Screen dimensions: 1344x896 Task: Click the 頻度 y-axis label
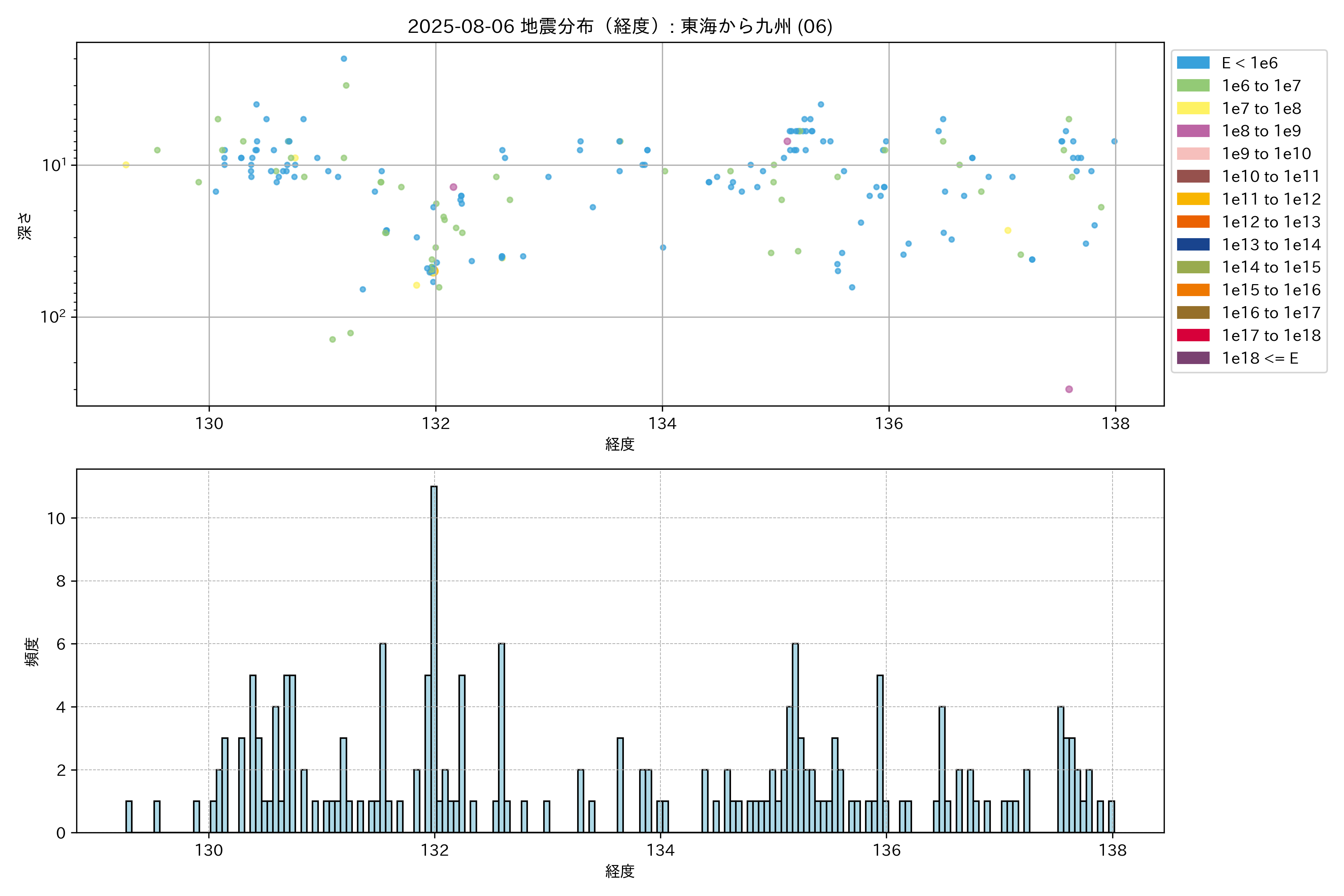click(x=32, y=651)
